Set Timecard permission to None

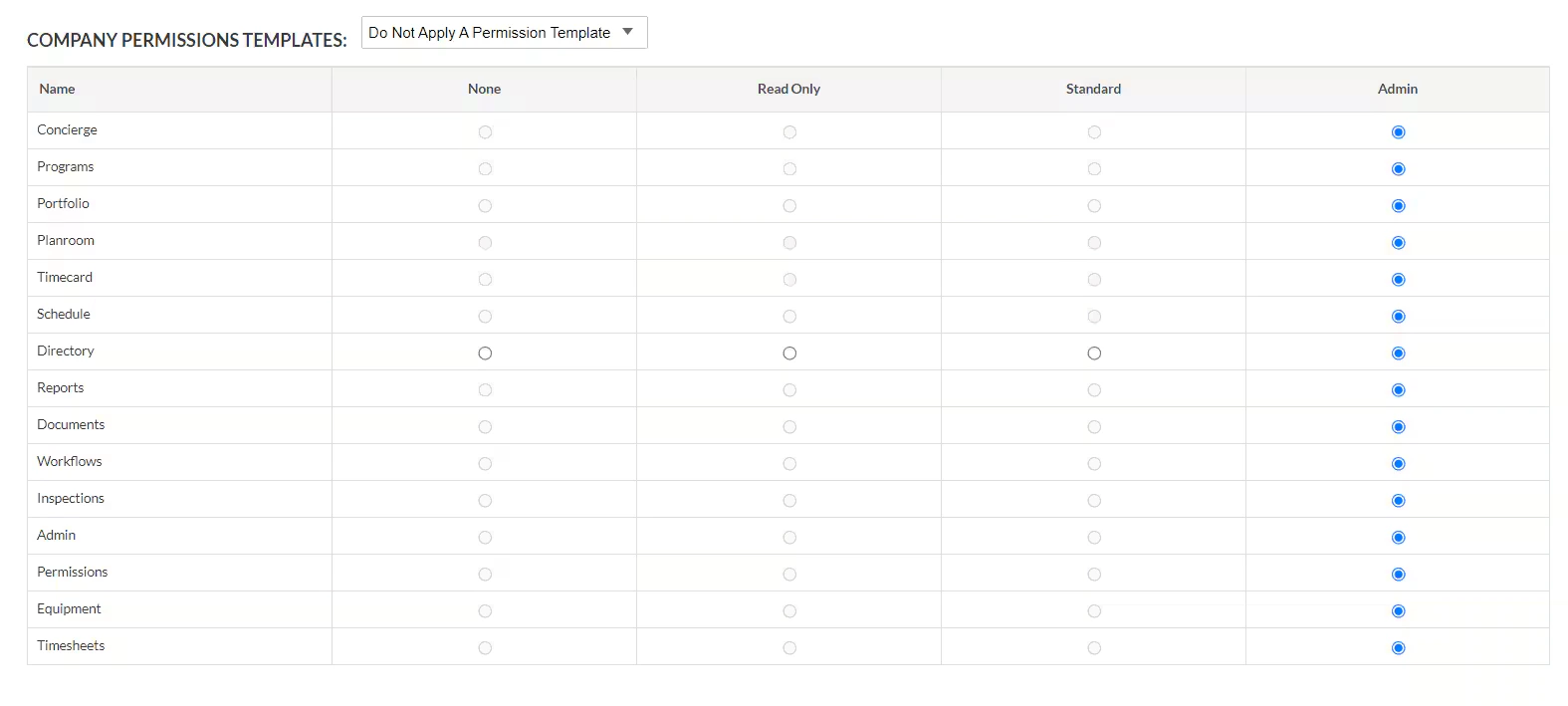click(485, 279)
